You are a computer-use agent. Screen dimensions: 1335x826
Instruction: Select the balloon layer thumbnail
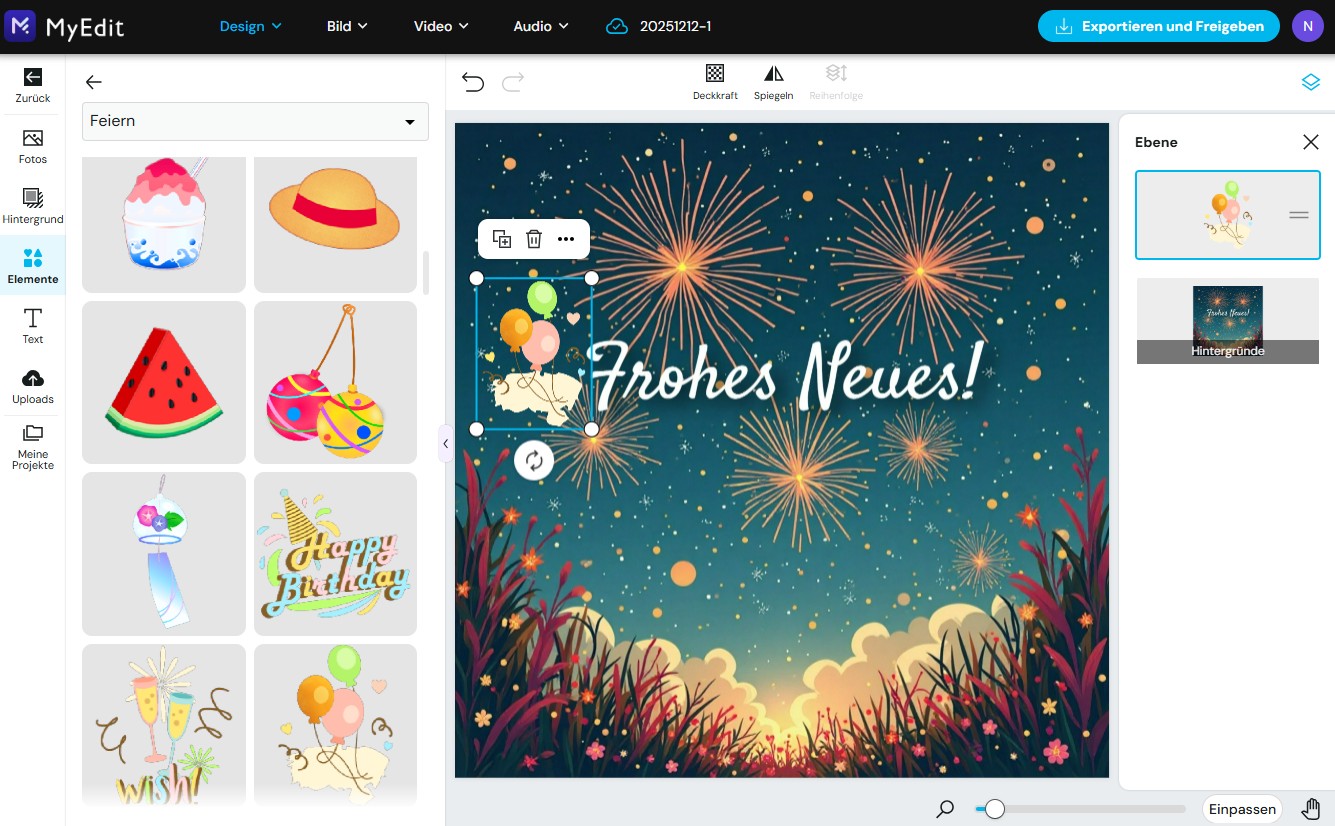tap(1228, 215)
